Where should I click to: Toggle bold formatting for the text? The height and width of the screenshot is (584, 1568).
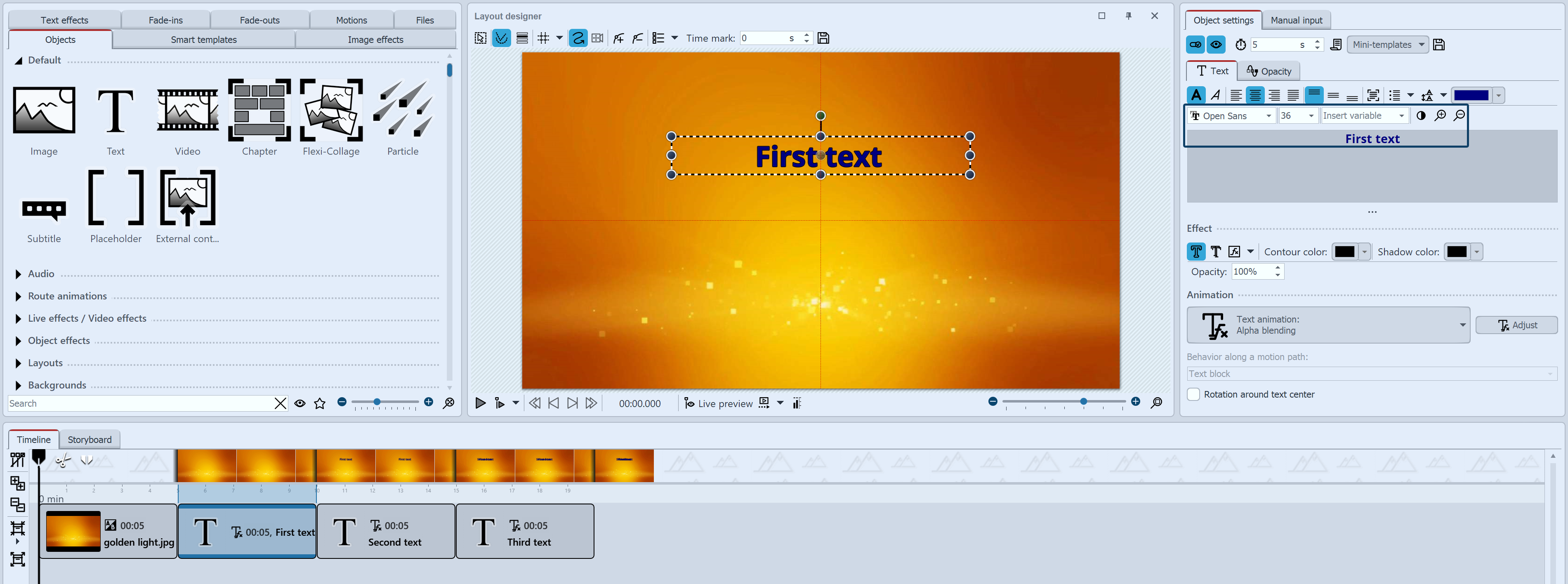pos(1197,95)
